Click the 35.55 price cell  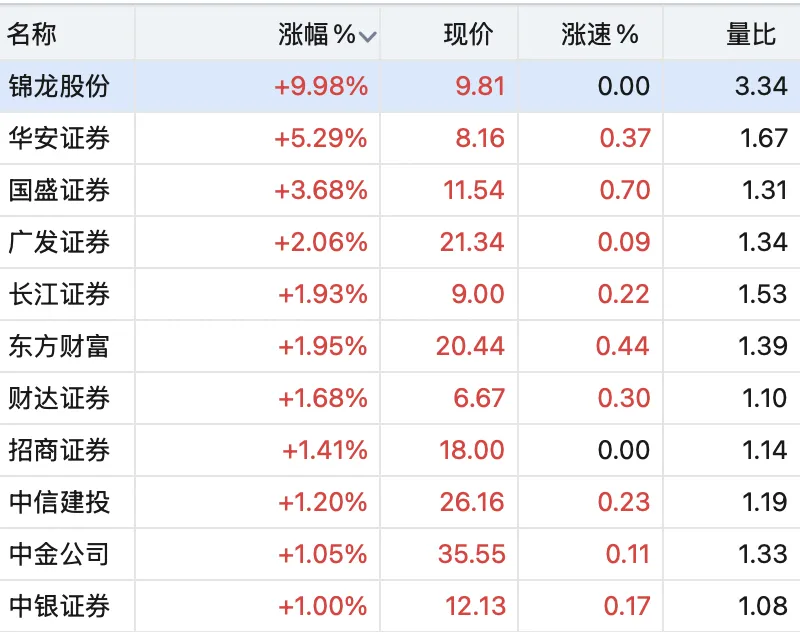[472, 554]
